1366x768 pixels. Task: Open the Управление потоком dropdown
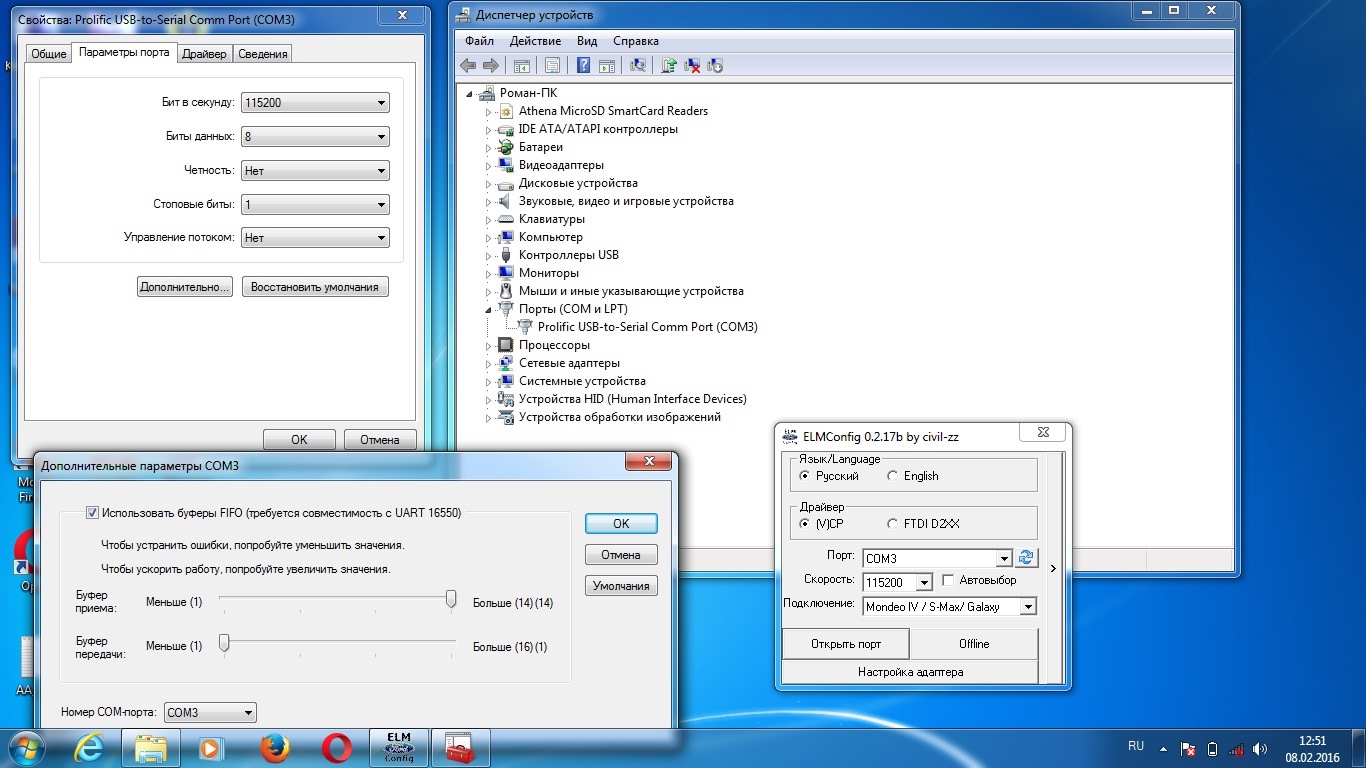pyautogui.click(x=316, y=238)
